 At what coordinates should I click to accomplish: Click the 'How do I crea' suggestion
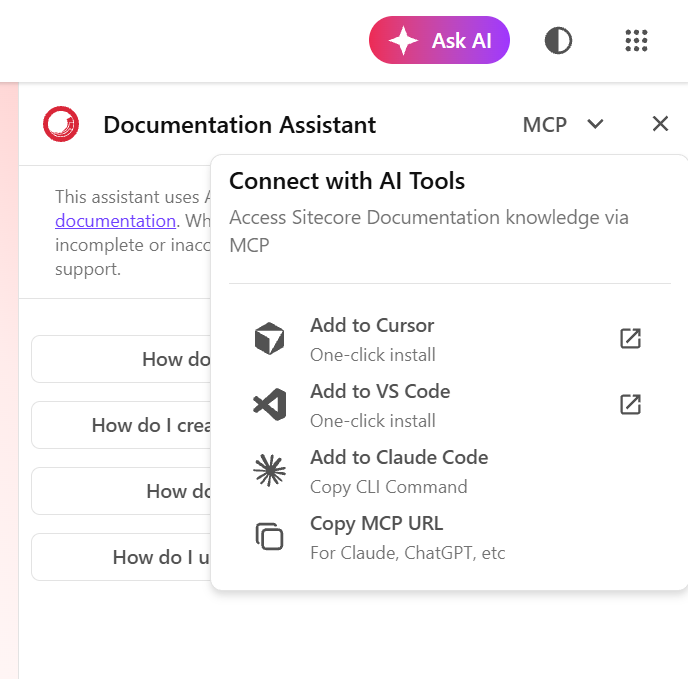pyautogui.click(x=121, y=425)
